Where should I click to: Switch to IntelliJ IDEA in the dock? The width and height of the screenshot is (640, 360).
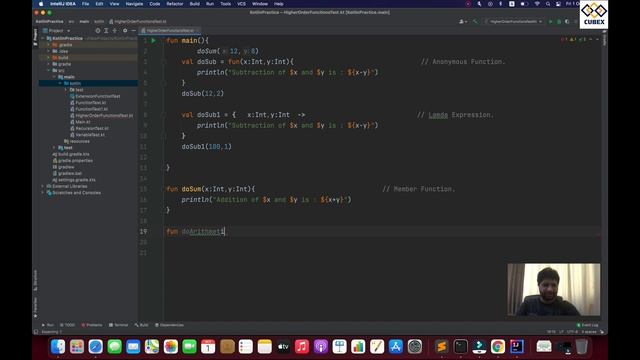(517, 347)
